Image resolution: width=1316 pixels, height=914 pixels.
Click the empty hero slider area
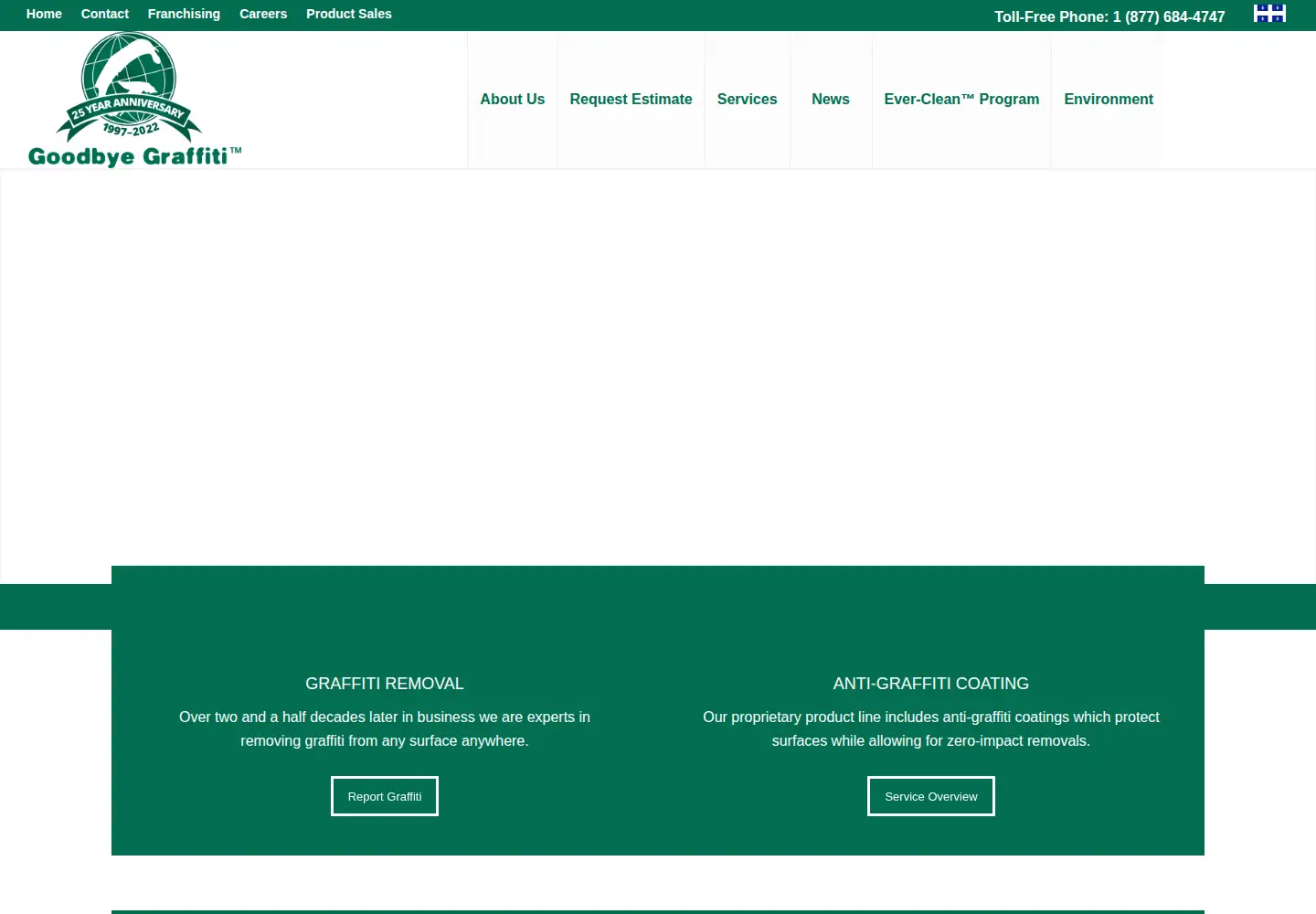pos(658,367)
